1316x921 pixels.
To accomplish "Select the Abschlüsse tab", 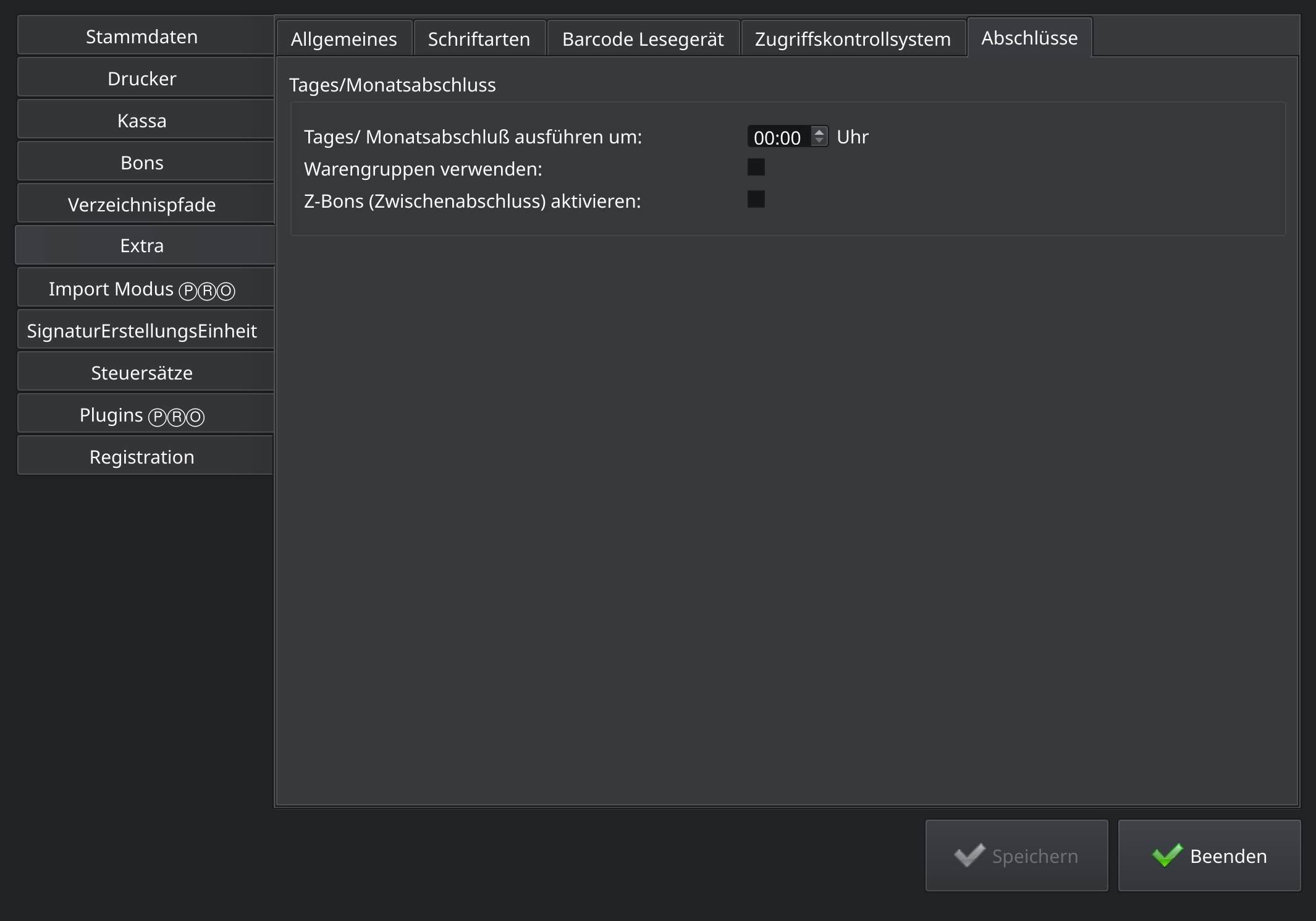I will [x=1029, y=37].
